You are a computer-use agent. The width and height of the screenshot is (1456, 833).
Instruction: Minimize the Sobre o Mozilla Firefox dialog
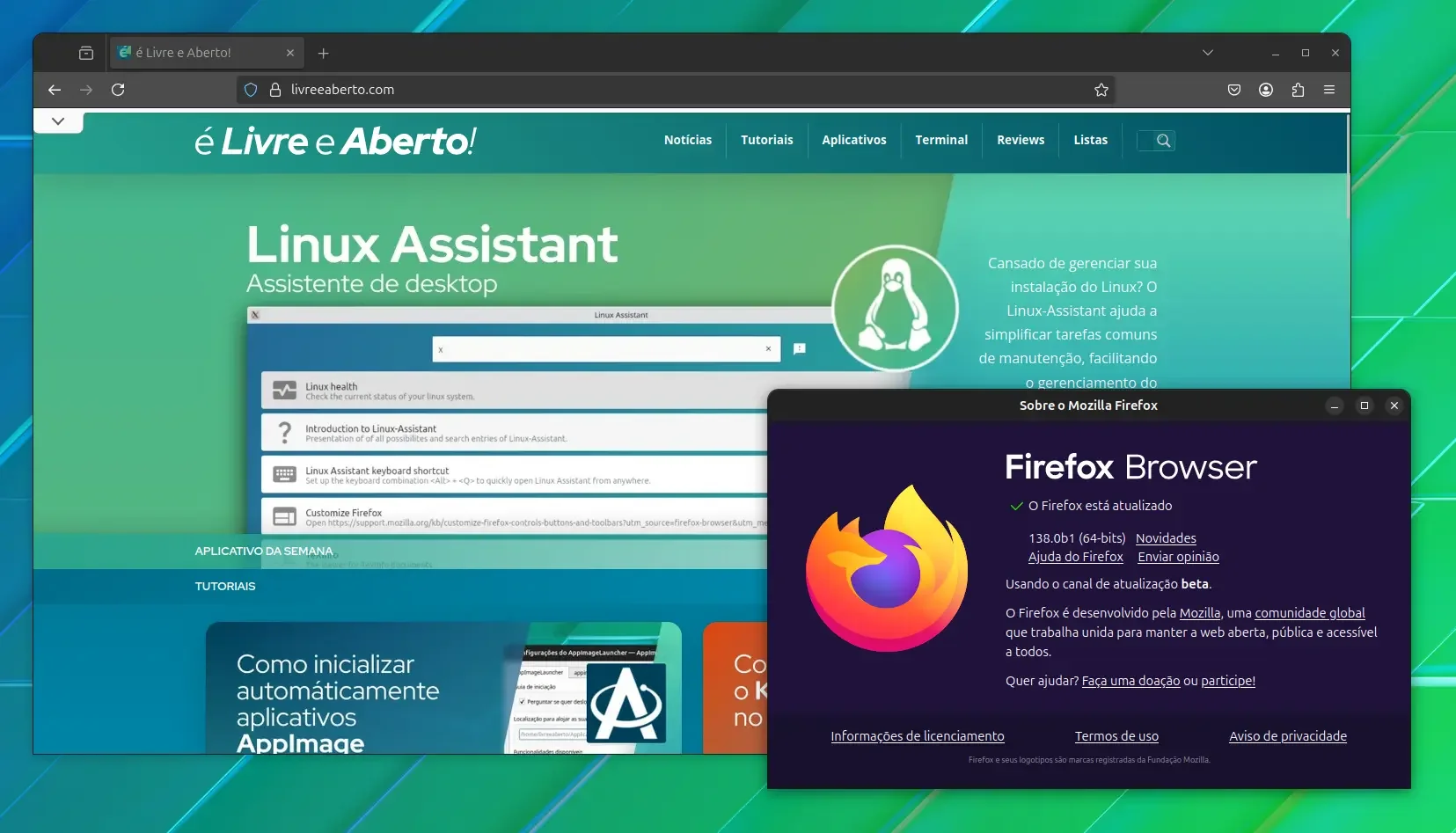click(x=1335, y=406)
